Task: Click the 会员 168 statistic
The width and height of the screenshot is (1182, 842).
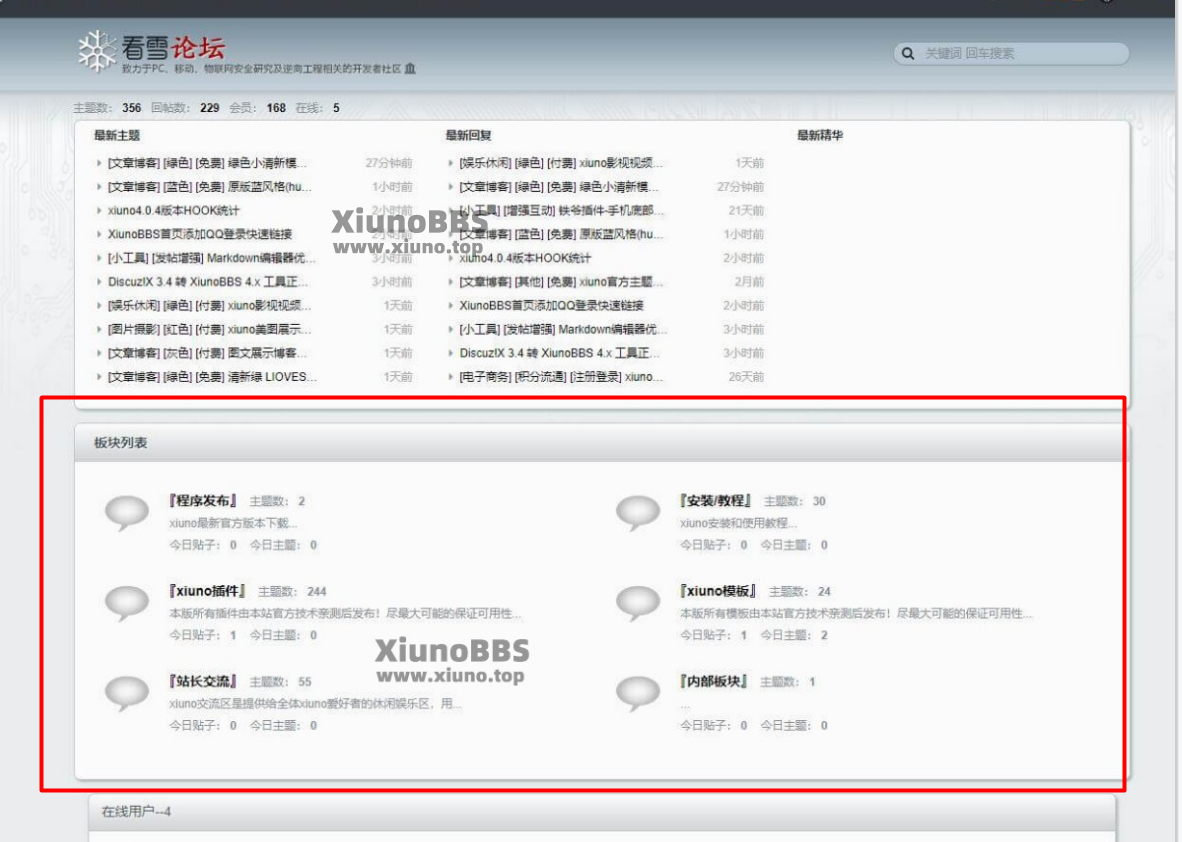Action: click(257, 108)
